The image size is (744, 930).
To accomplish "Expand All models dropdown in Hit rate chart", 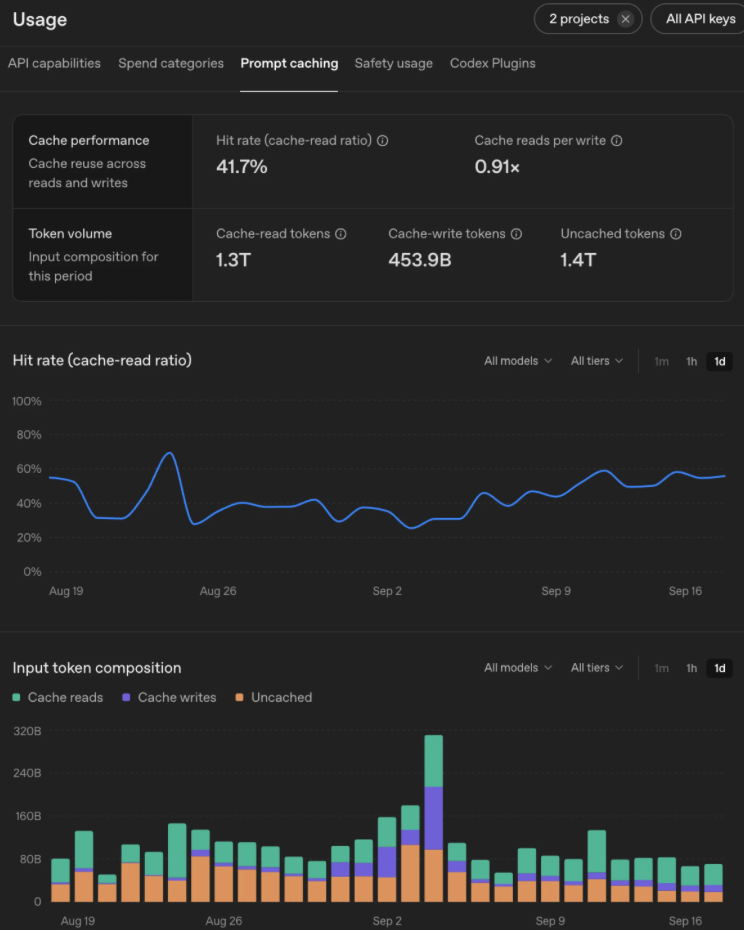I will (x=518, y=361).
